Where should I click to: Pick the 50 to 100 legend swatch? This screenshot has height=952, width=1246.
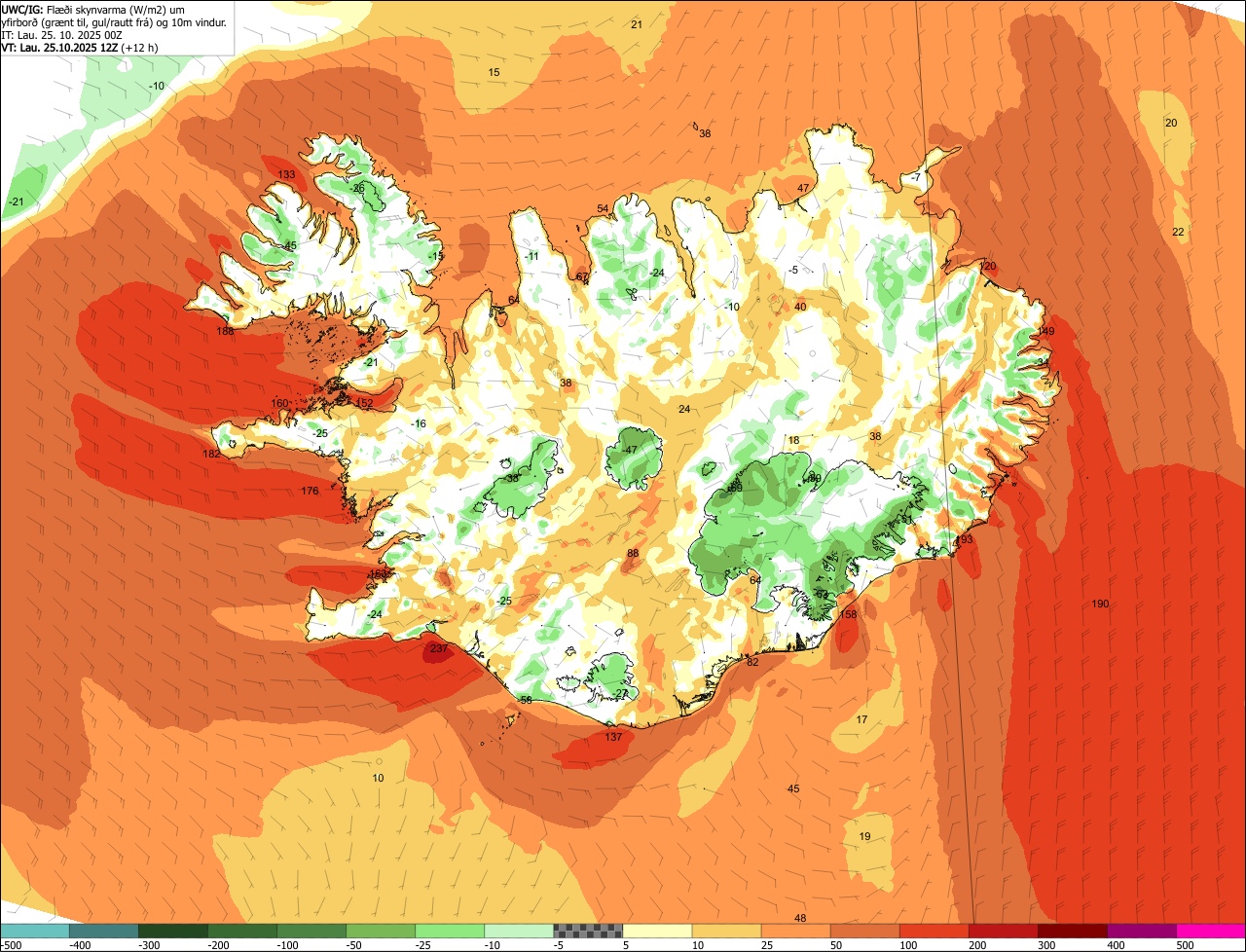click(x=864, y=931)
